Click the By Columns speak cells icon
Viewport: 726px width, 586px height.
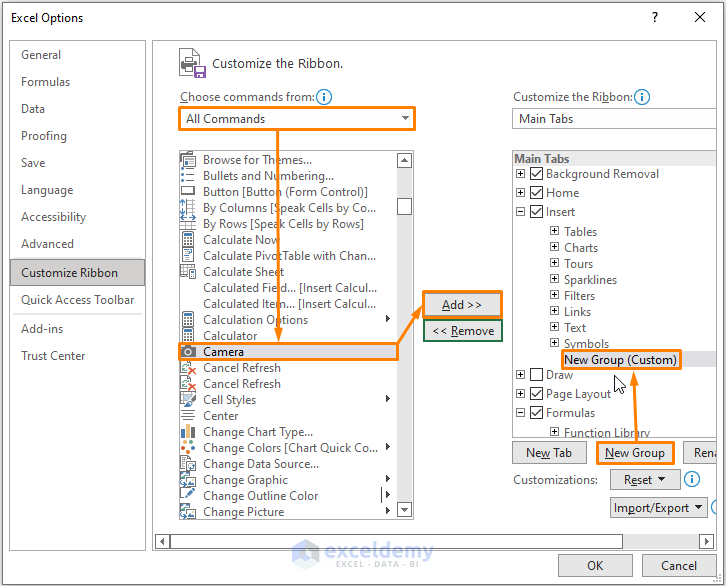pos(188,208)
